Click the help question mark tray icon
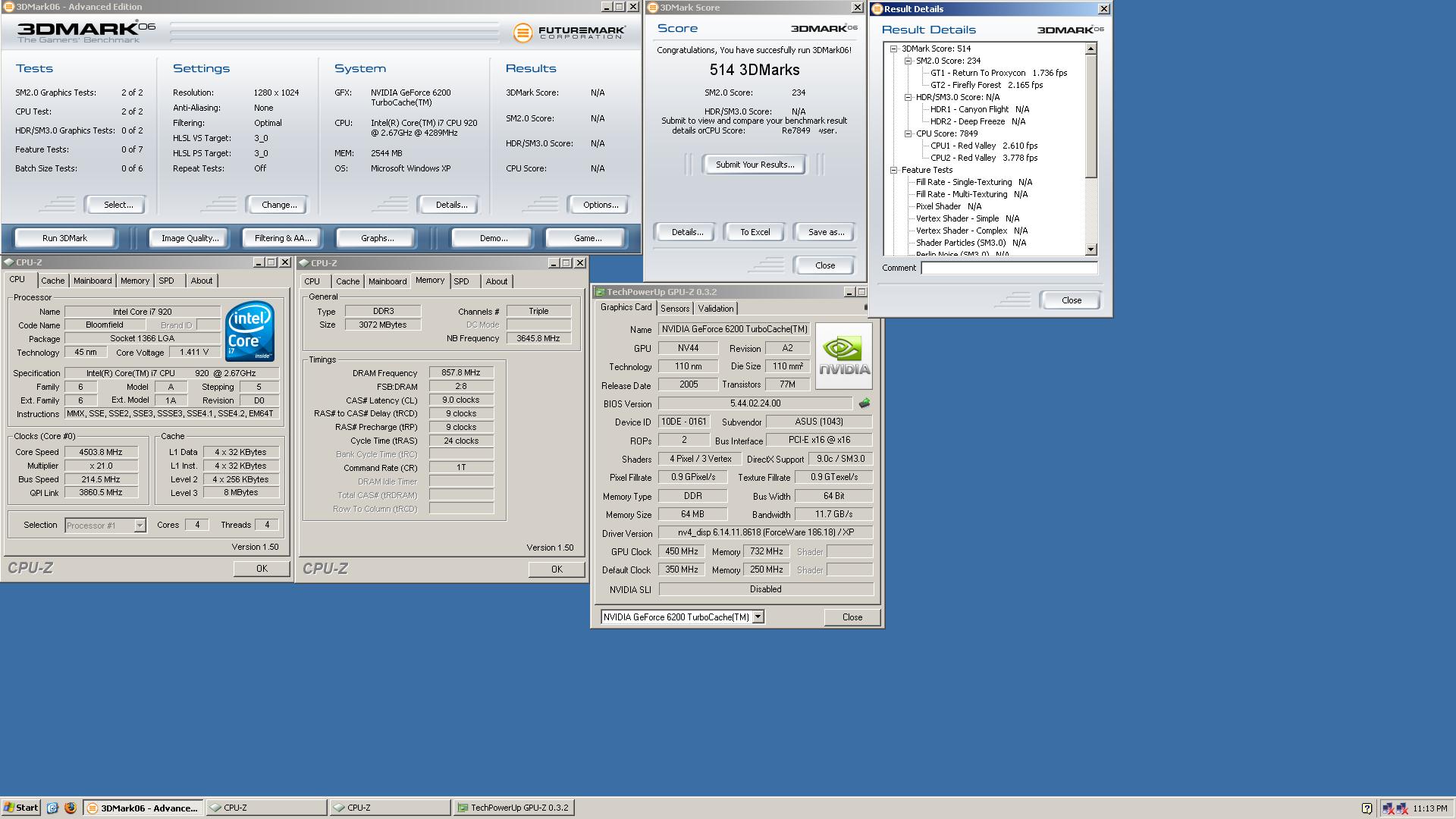Image resolution: width=1456 pixels, height=819 pixels. [1367, 808]
